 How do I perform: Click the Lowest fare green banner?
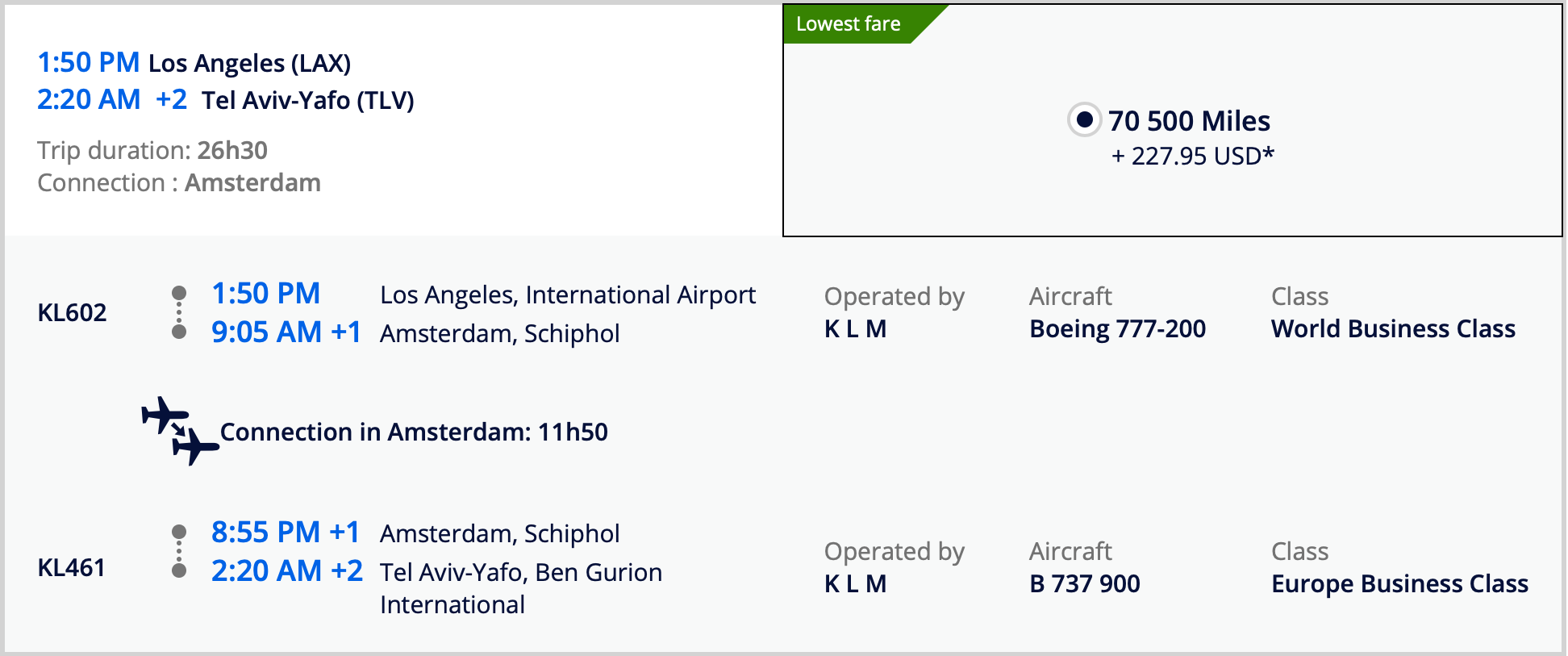point(848,23)
